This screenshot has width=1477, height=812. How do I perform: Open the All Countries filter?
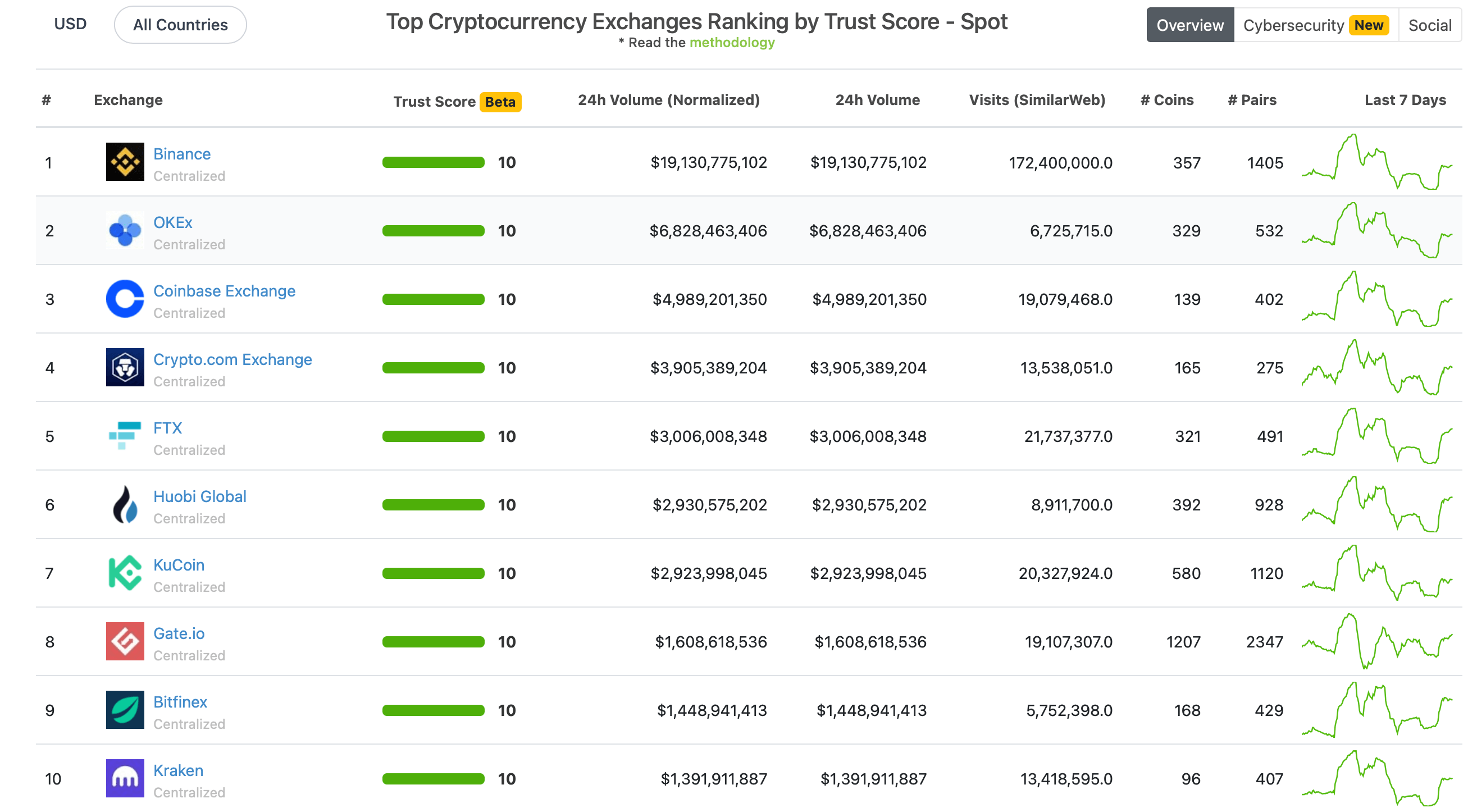click(x=180, y=25)
